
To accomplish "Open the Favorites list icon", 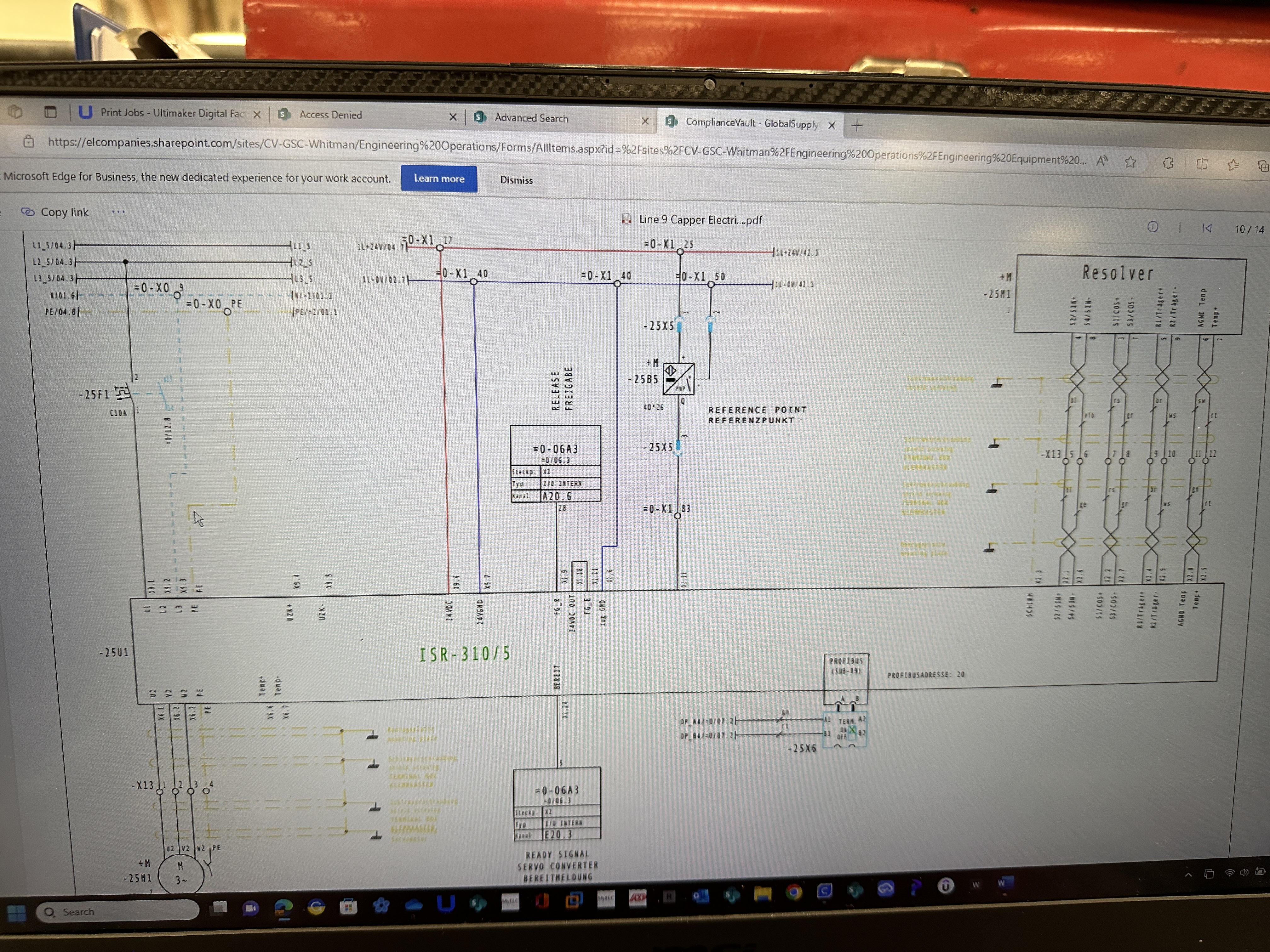I will [x=1233, y=165].
